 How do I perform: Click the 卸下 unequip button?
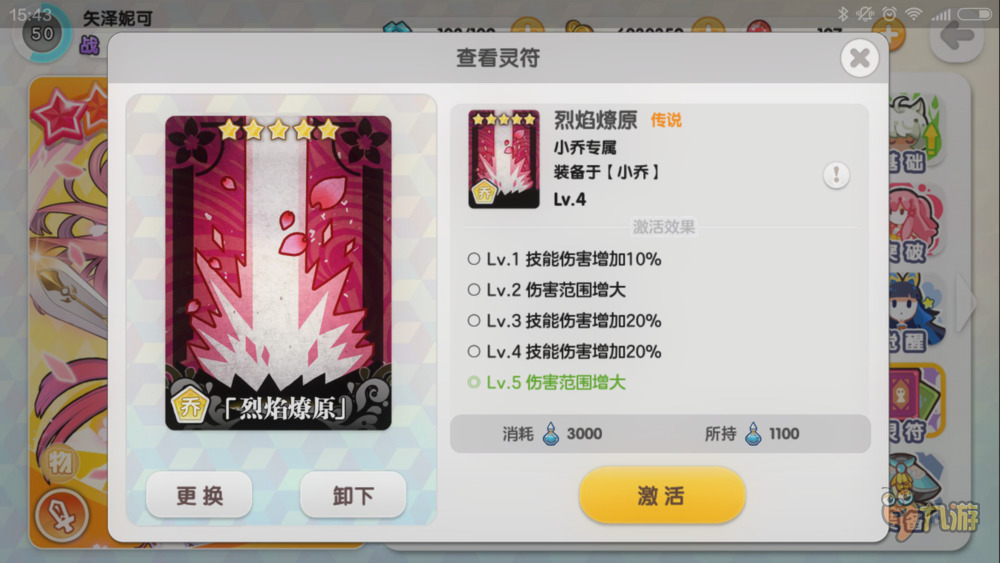pyautogui.click(x=353, y=495)
